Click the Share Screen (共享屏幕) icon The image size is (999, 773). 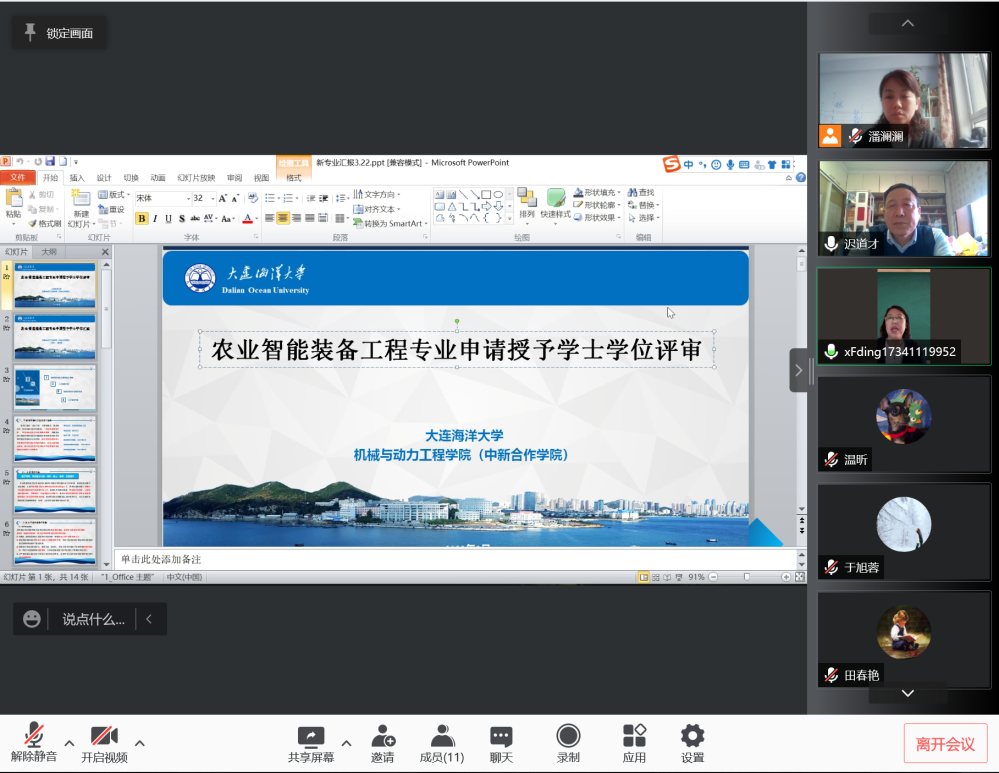point(311,737)
